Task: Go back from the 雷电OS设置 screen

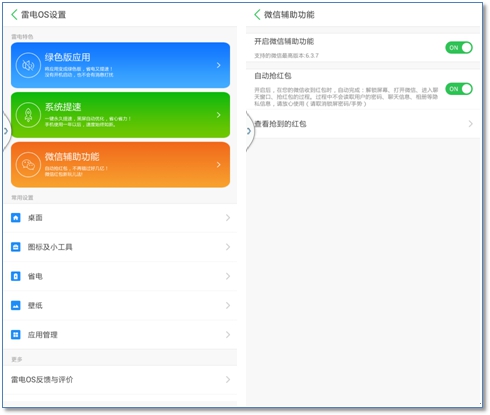Action: click(14, 15)
